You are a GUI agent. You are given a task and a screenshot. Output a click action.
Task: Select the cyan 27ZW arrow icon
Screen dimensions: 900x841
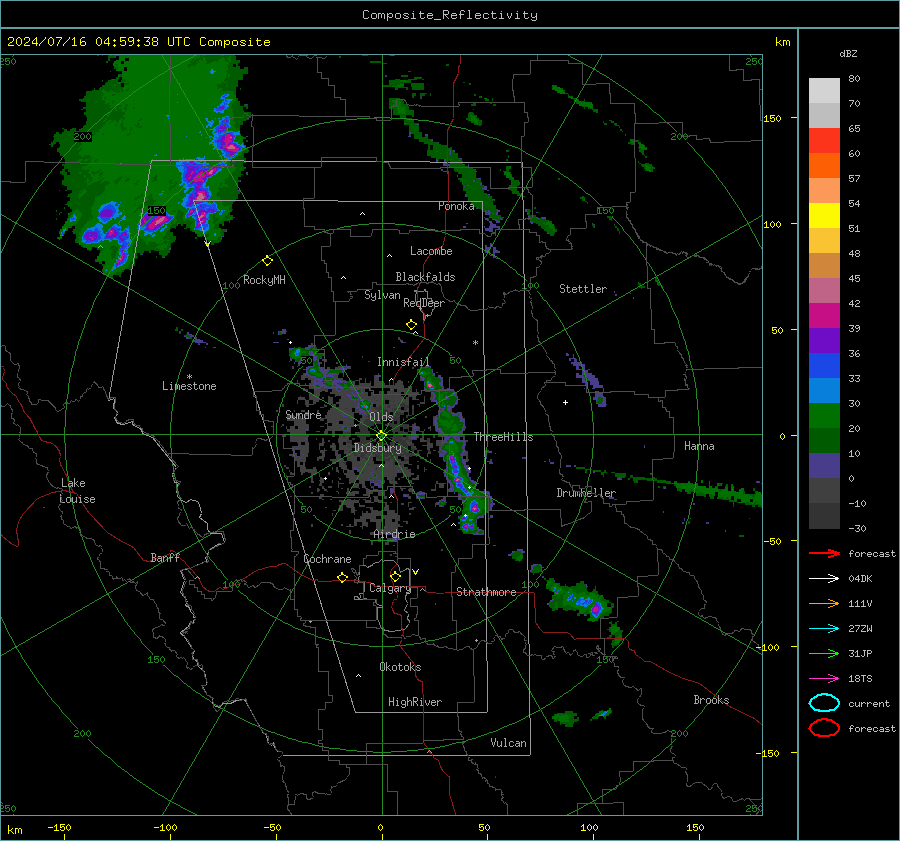(824, 629)
